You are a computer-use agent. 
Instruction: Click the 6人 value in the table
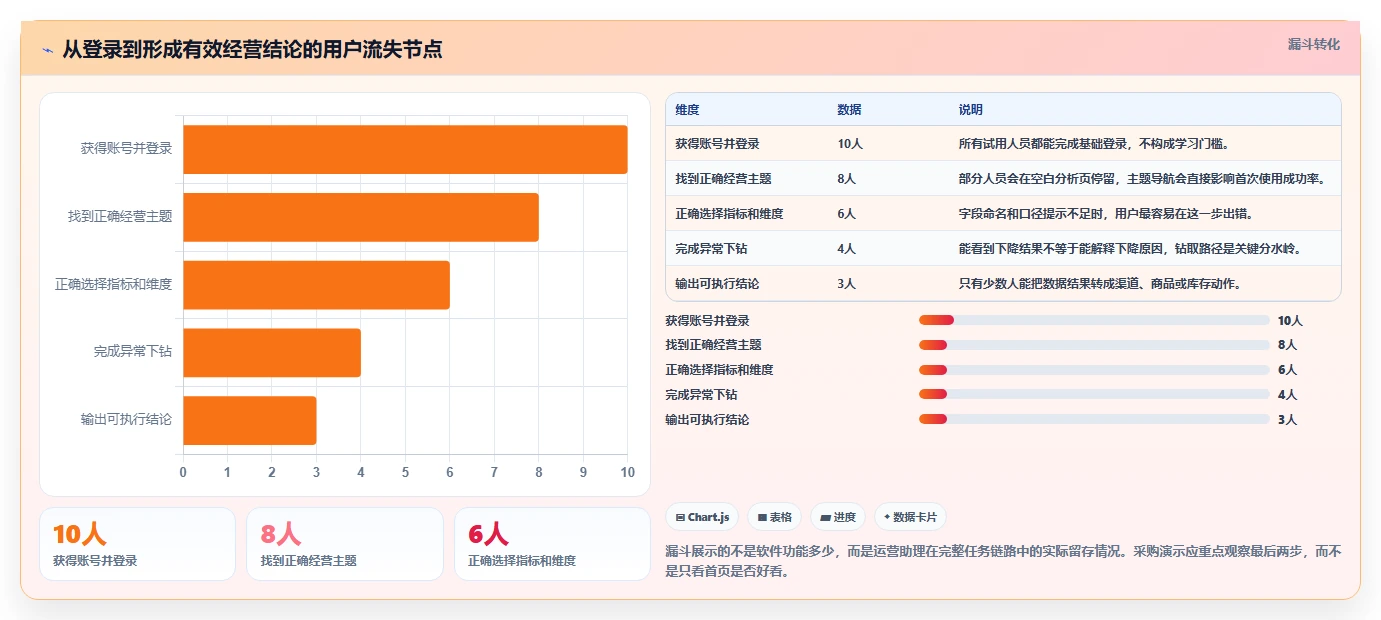[x=847, y=214]
